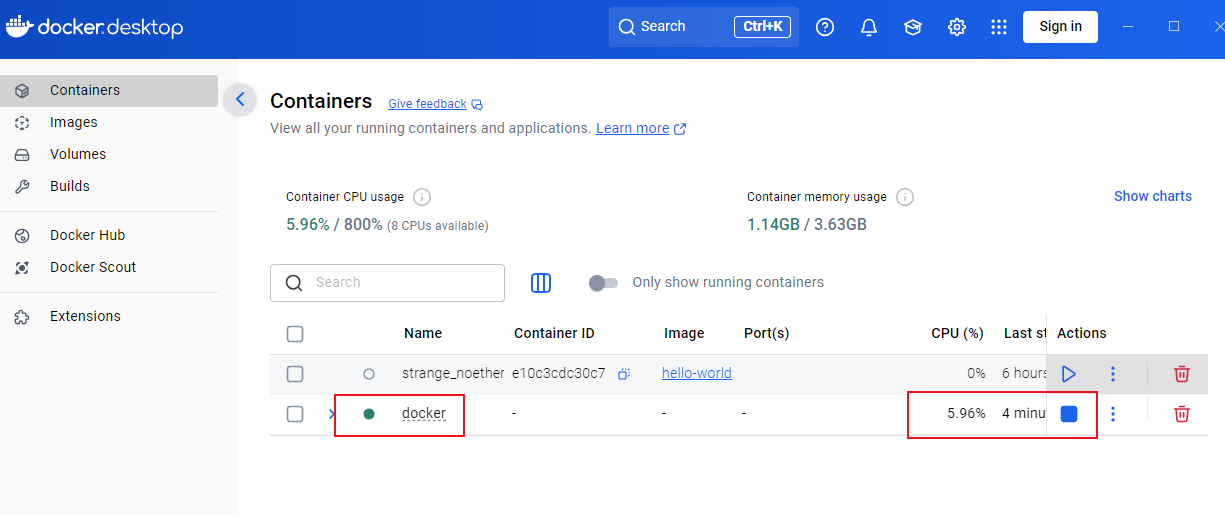Sort by the CPU (%) column header
This screenshot has width=1225, height=515.
(958, 333)
